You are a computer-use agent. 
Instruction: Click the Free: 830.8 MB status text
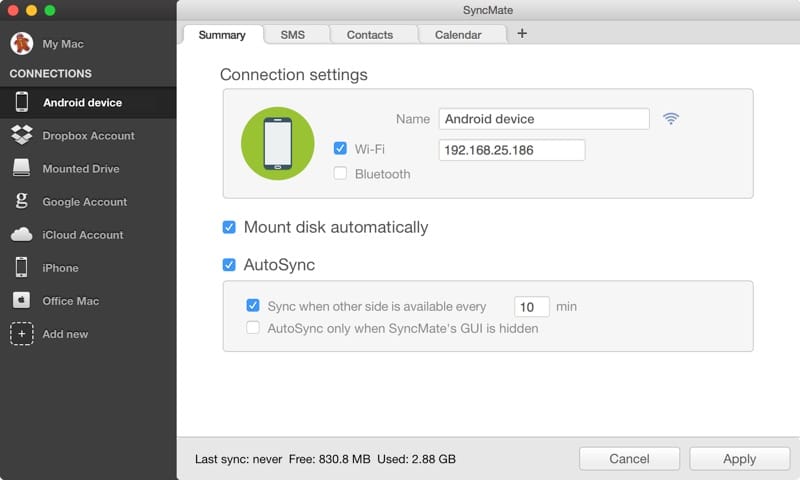click(x=330, y=459)
